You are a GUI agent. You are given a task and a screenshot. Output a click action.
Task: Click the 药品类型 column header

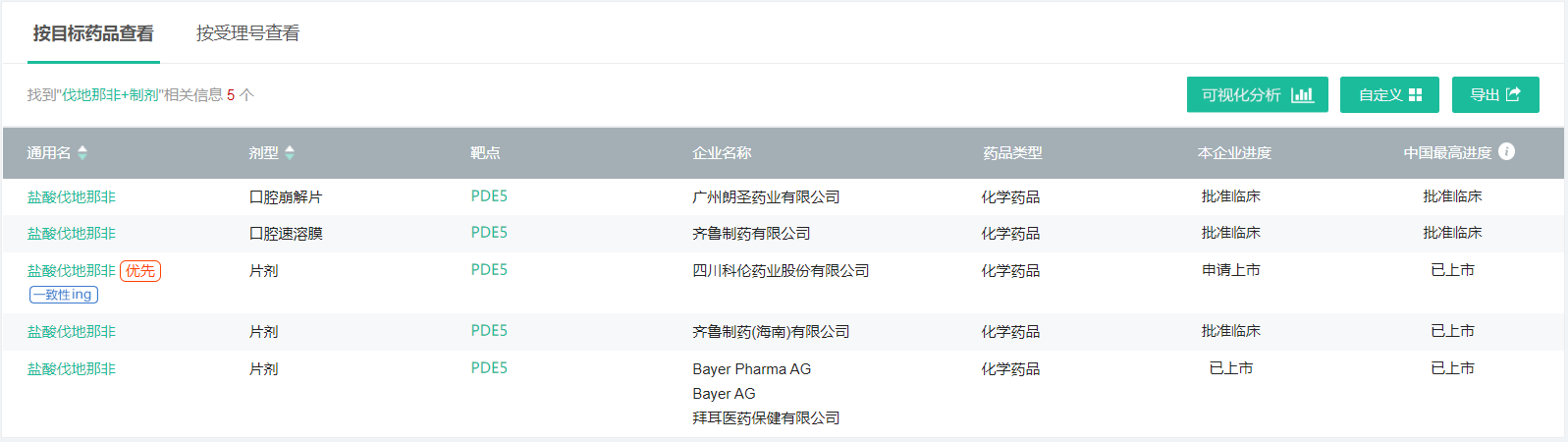[1012, 152]
